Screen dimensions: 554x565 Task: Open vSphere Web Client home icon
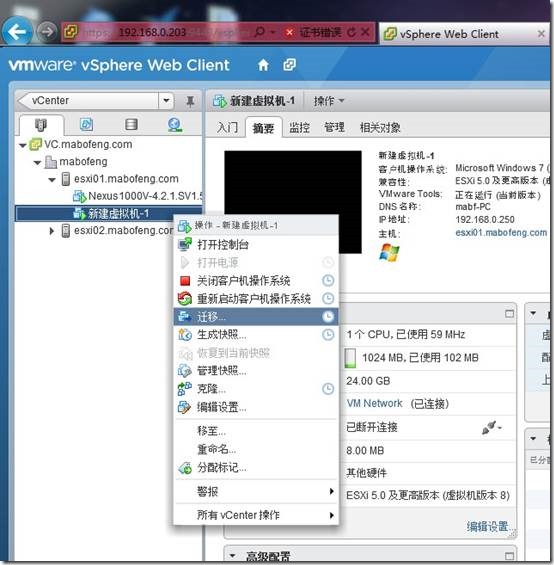(263, 65)
